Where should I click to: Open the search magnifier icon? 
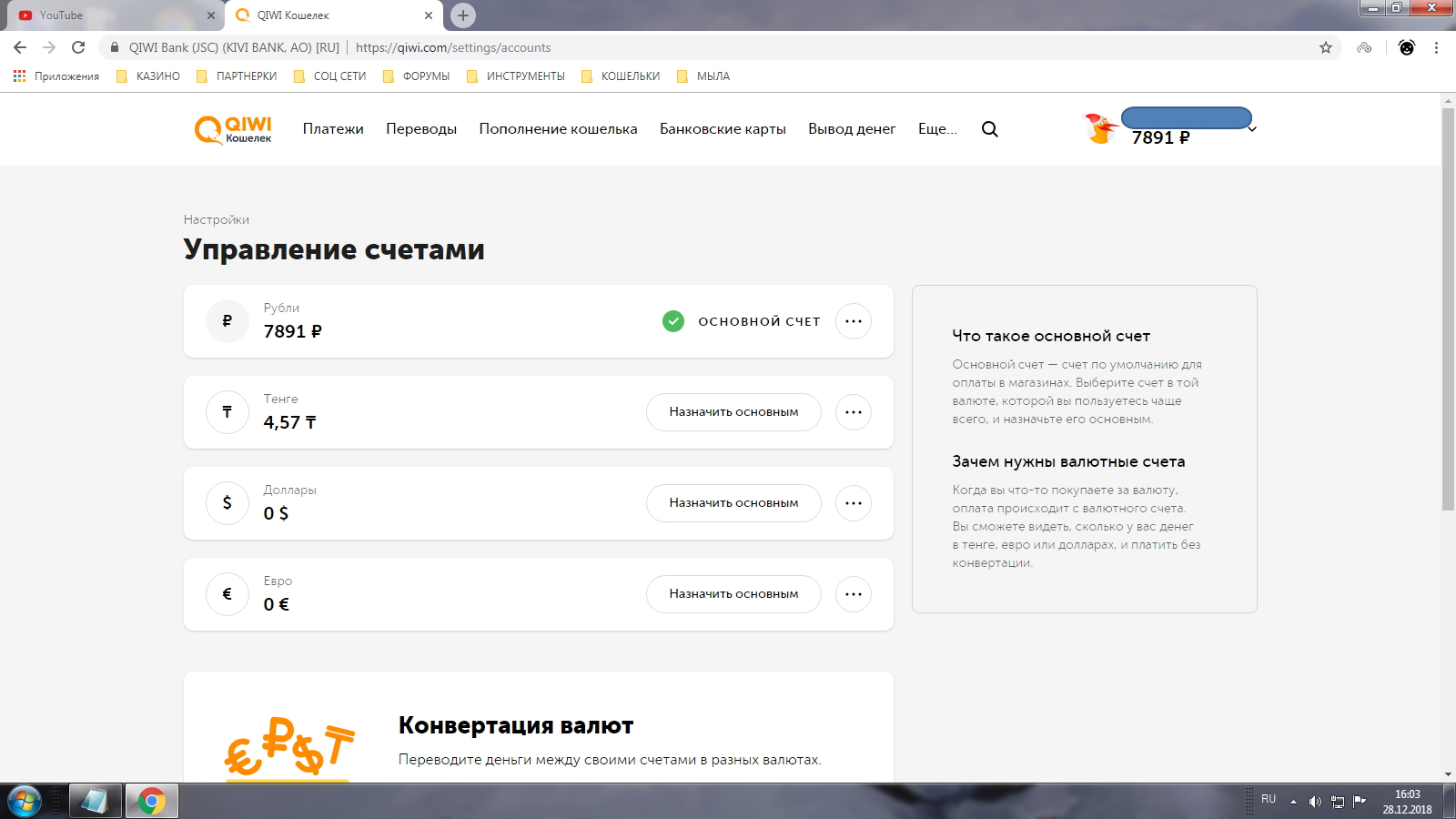tap(990, 129)
